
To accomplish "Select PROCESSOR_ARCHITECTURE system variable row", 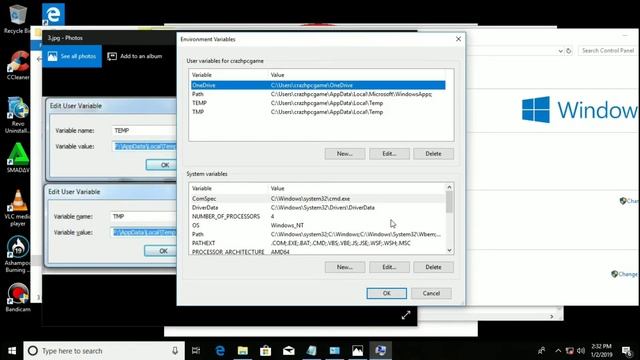I will (318, 251).
